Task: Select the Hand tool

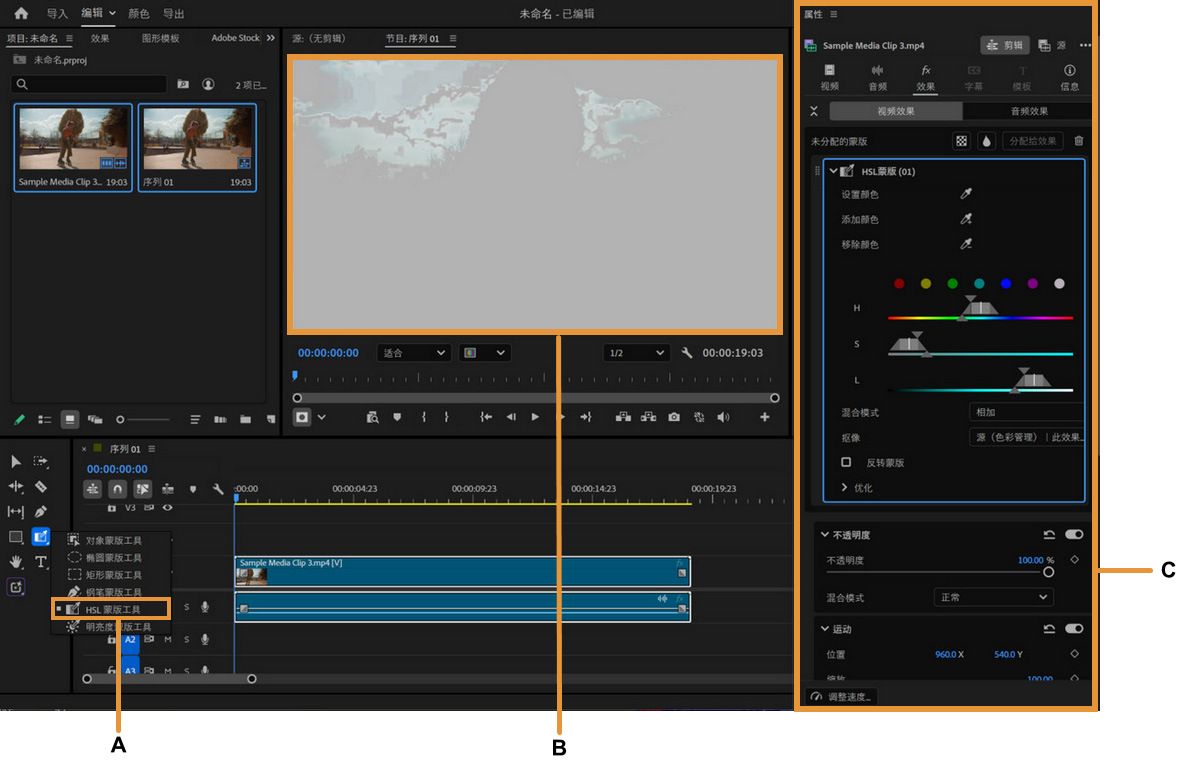Action: tap(16, 562)
